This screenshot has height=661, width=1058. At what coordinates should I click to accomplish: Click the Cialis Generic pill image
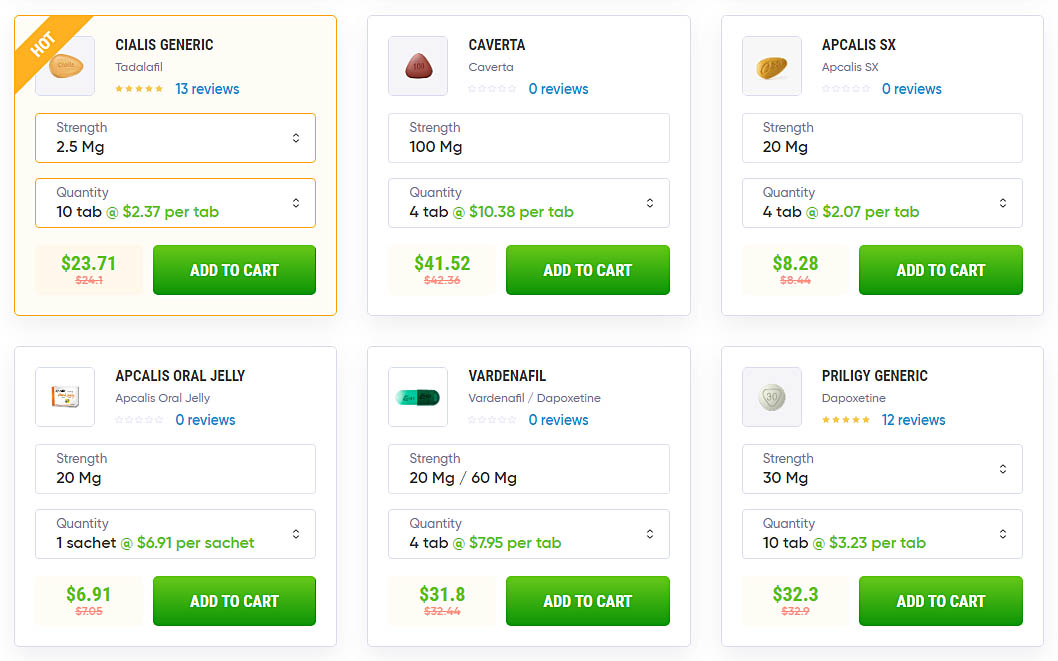click(x=65, y=65)
